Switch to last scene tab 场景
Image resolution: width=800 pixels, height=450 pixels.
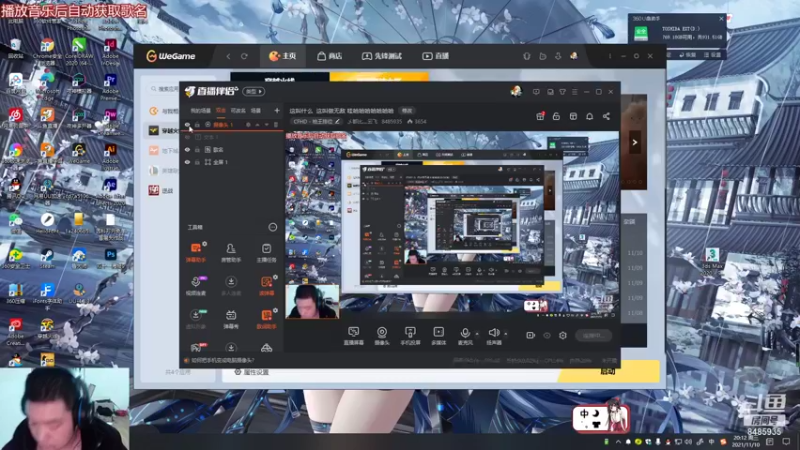pos(256,110)
